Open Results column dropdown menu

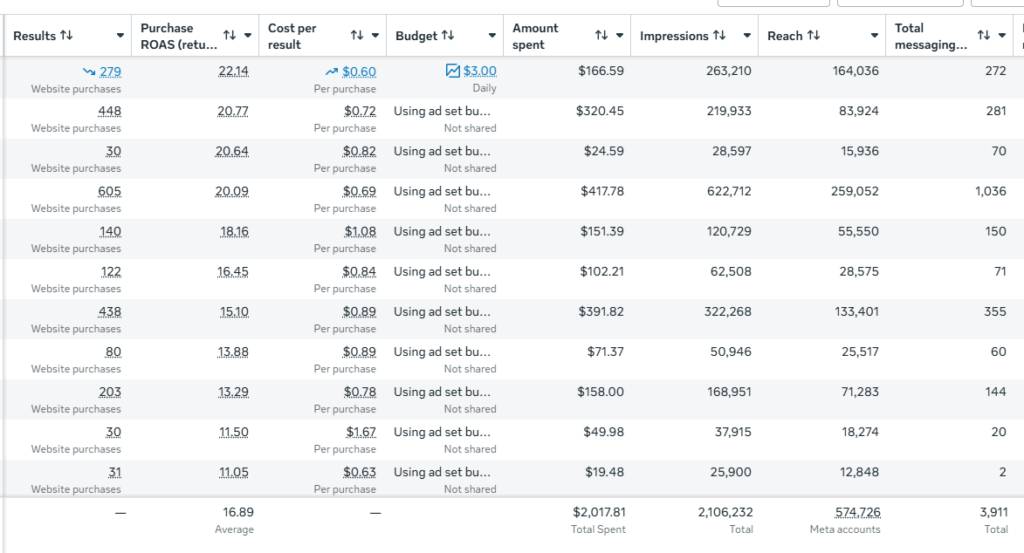click(120, 35)
